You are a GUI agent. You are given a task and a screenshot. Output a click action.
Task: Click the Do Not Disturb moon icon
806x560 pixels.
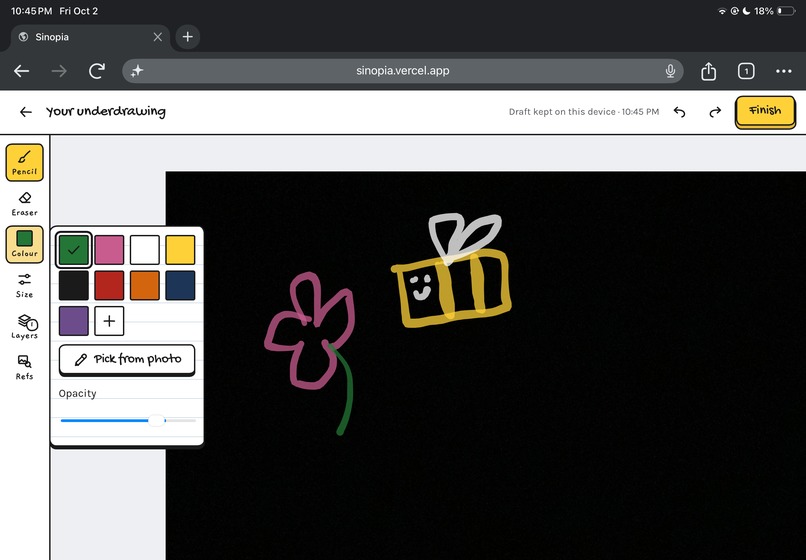(x=746, y=11)
